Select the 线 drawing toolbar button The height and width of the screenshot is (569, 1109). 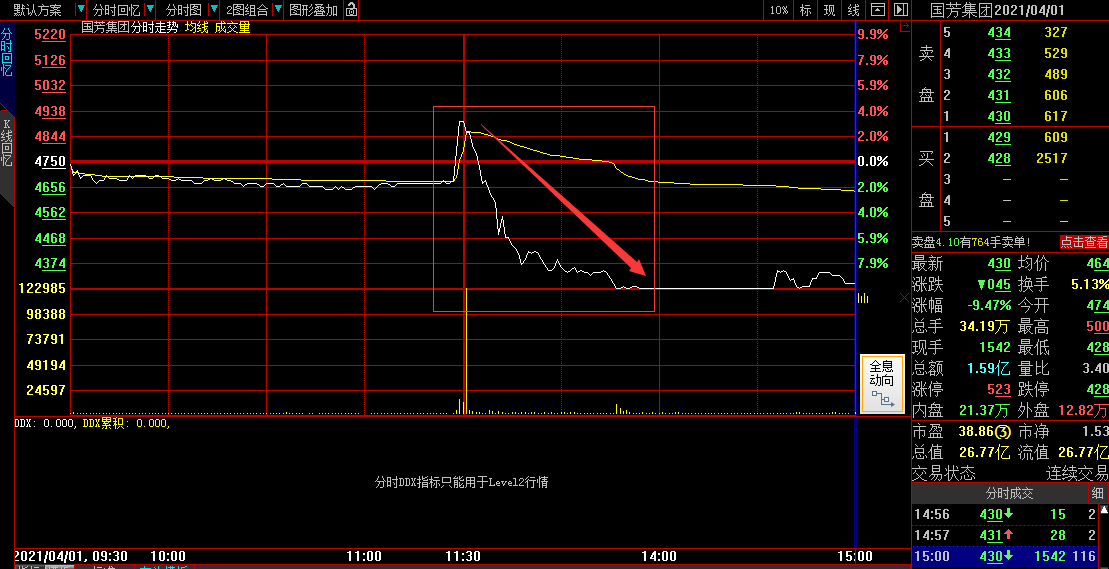pos(853,10)
